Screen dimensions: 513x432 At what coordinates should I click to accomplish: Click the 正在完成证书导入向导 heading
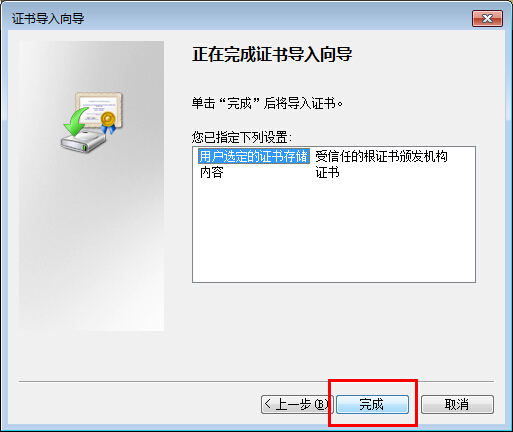[x=272, y=54]
